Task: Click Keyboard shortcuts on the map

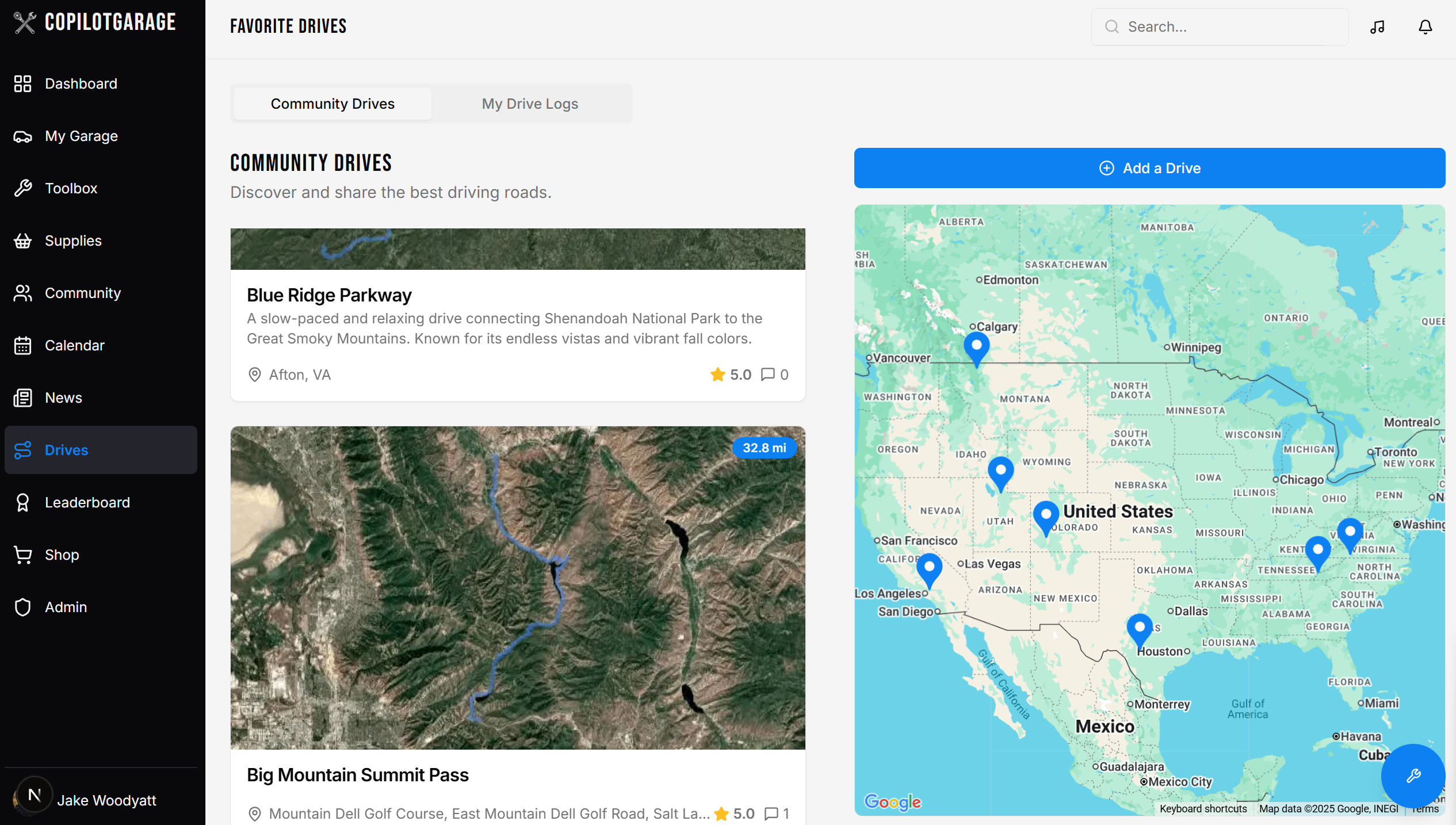Action: click(x=1203, y=809)
